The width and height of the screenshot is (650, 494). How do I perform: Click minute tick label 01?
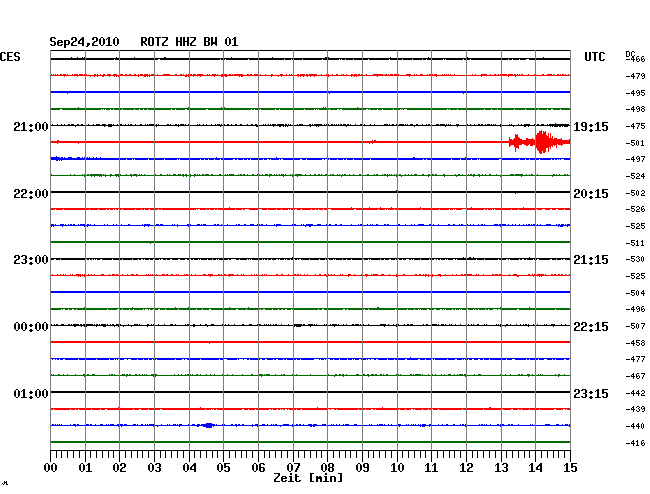point(85,468)
